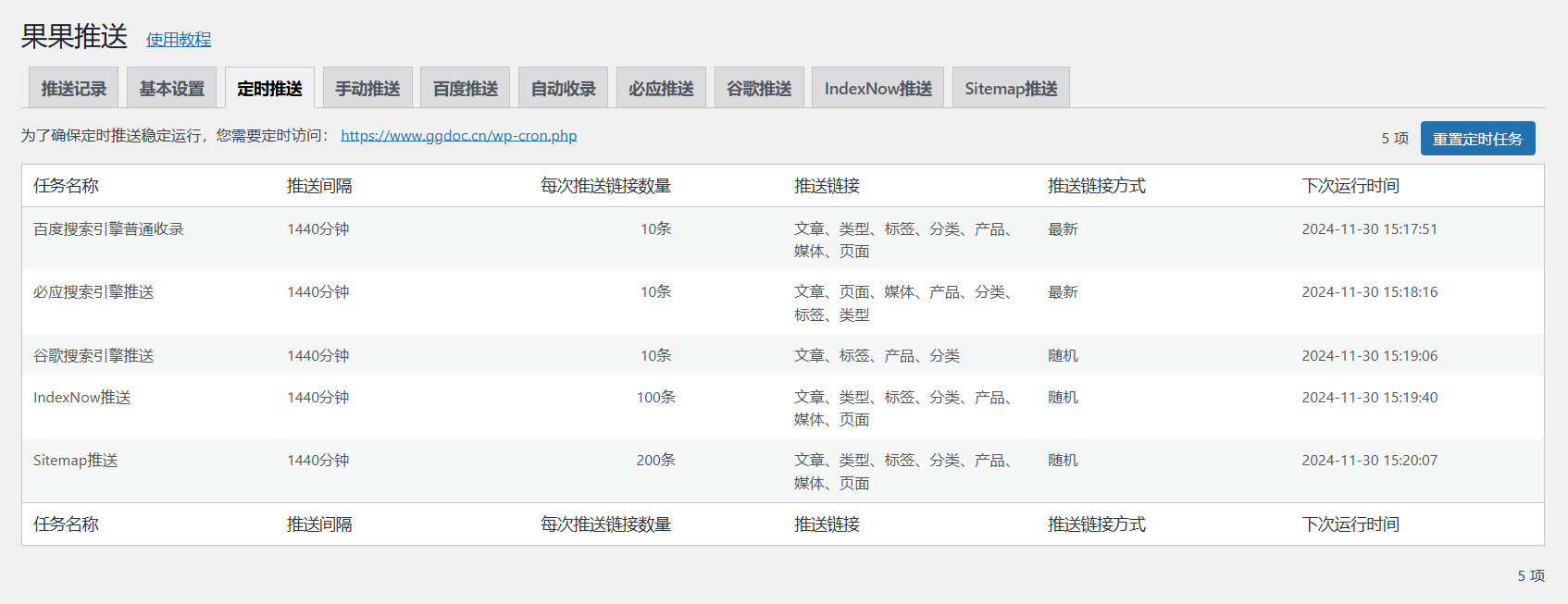Click 1440分钟 interval in Sitemap推送 row
The image size is (1568, 604).
(x=317, y=461)
